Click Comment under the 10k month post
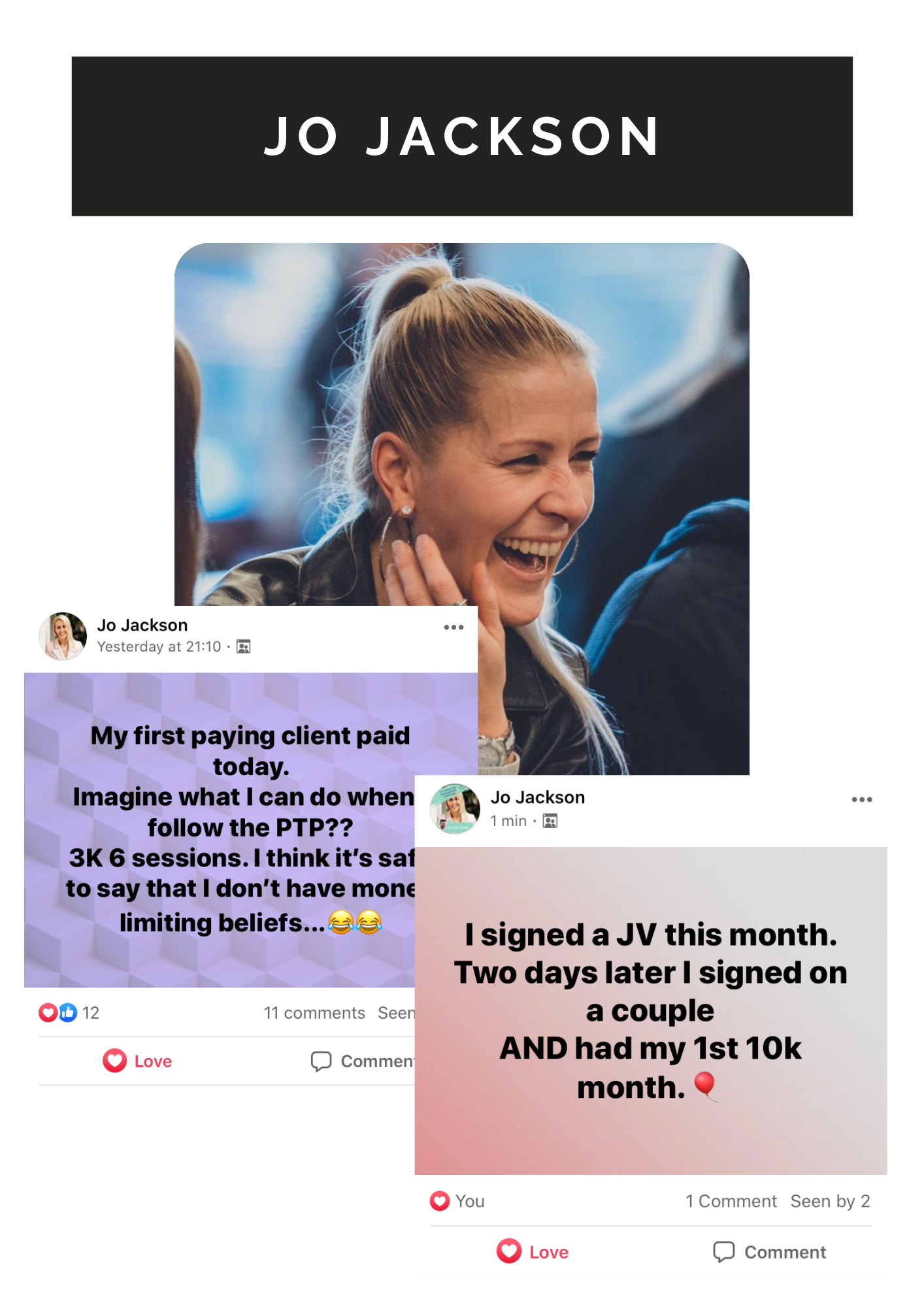The image size is (924, 1307). (x=769, y=1252)
